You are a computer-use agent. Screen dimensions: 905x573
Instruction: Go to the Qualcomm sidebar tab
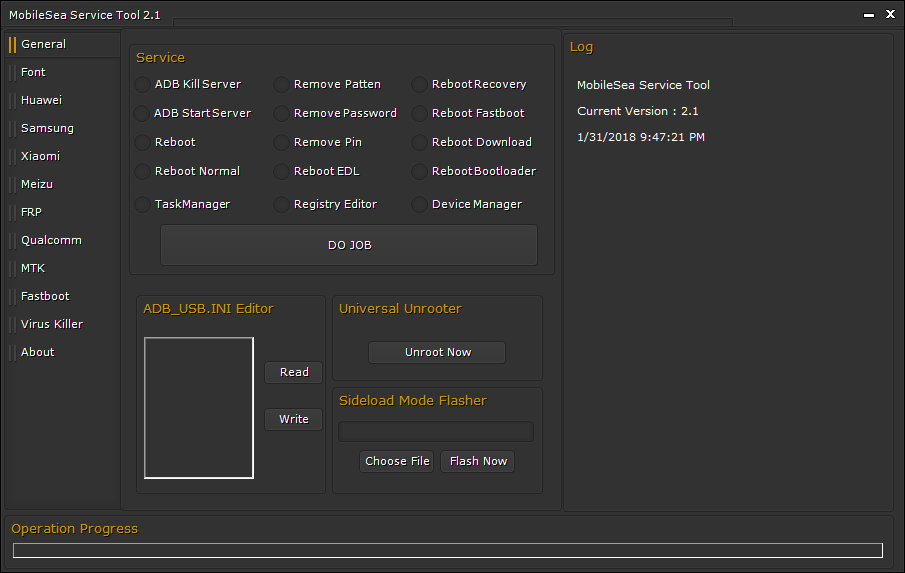pos(63,240)
